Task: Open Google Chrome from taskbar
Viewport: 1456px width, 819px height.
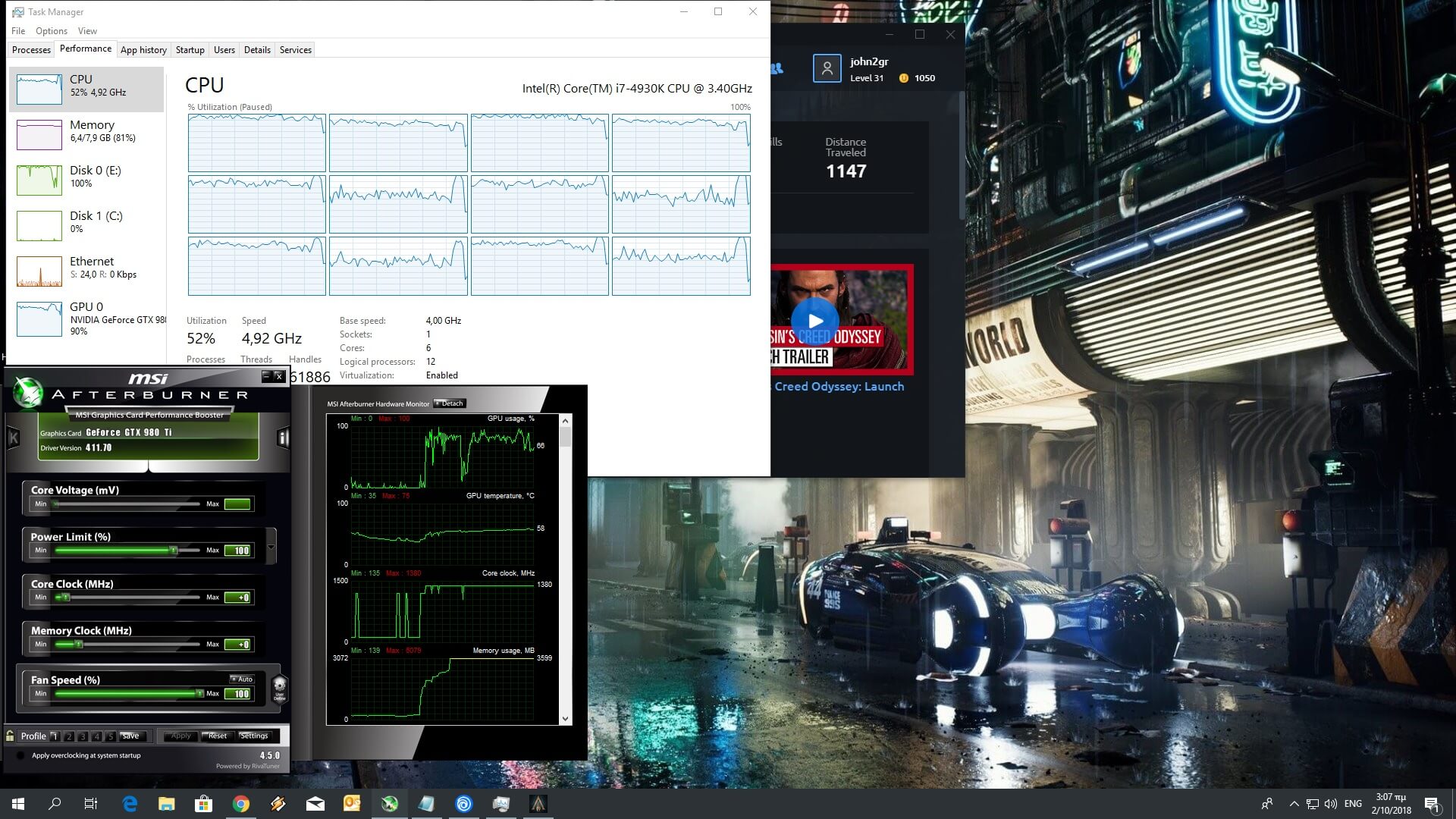Action: tap(241, 804)
